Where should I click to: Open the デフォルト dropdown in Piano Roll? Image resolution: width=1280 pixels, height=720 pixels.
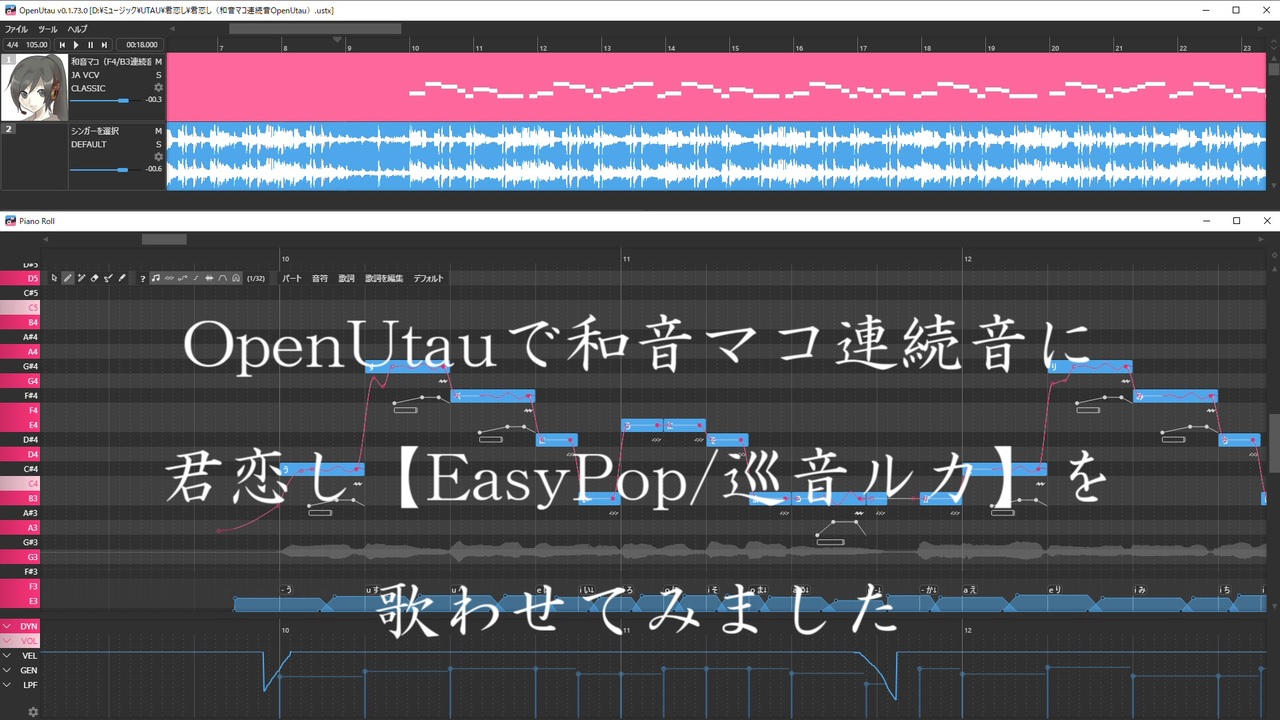pyautogui.click(x=428, y=278)
